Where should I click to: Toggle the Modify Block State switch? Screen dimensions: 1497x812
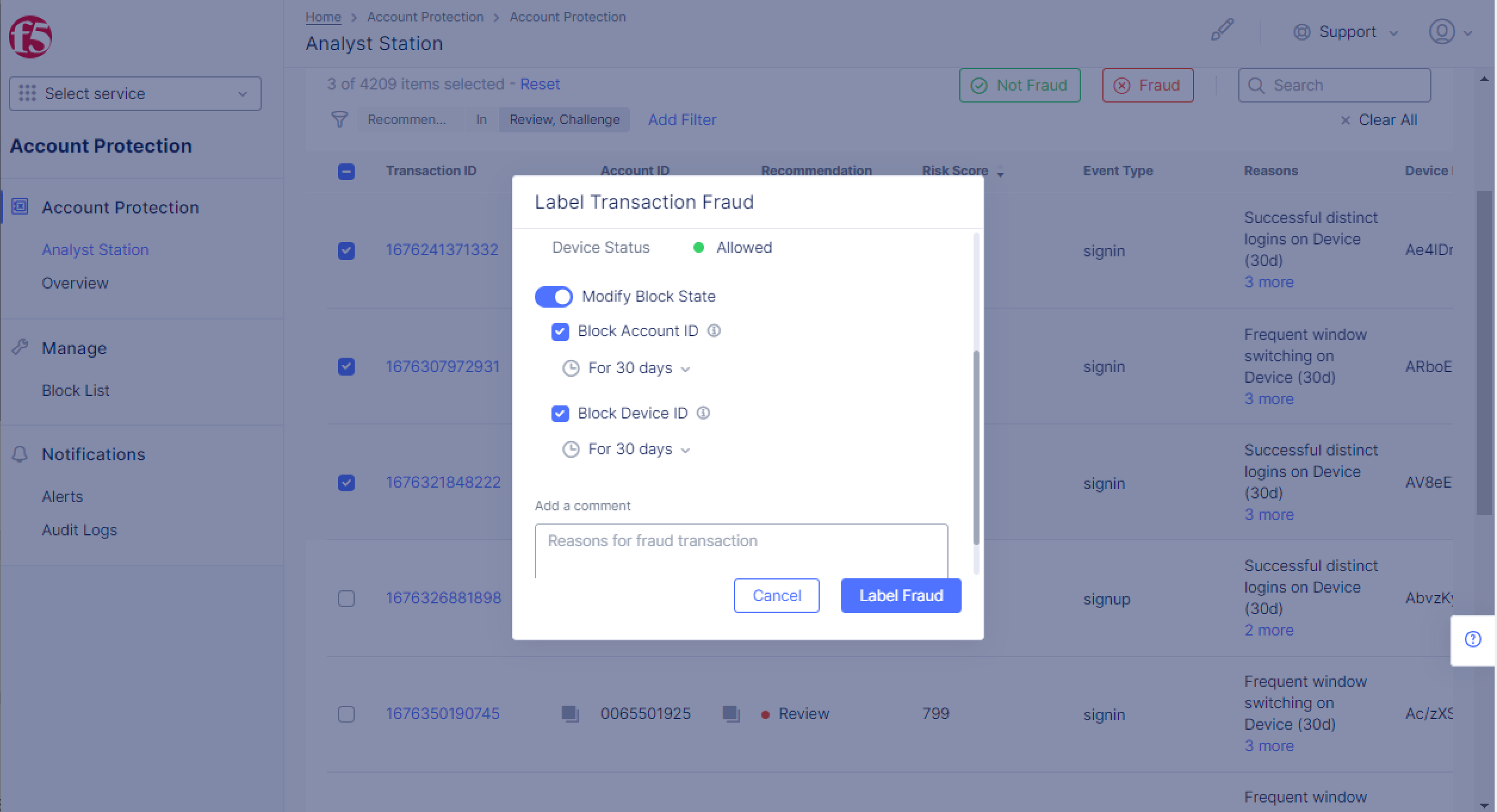pyautogui.click(x=553, y=296)
